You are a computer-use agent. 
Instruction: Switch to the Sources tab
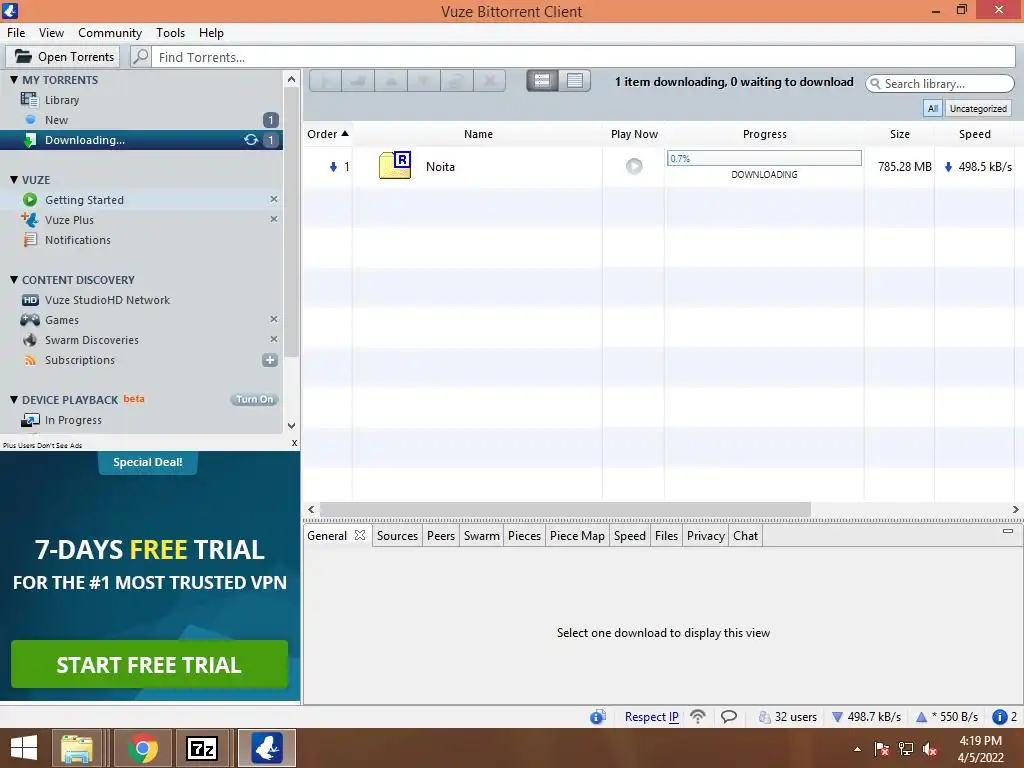397,536
